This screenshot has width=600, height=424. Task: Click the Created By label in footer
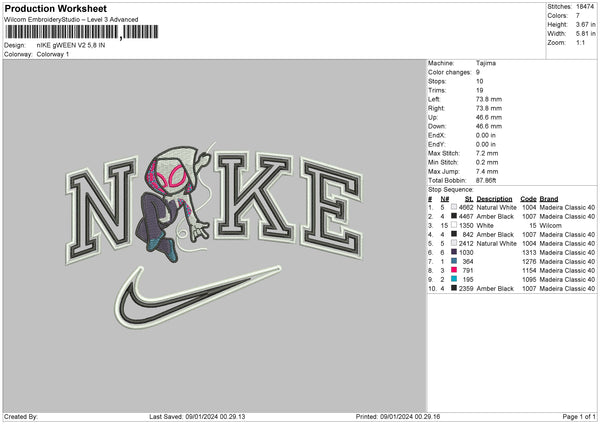coord(21,416)
